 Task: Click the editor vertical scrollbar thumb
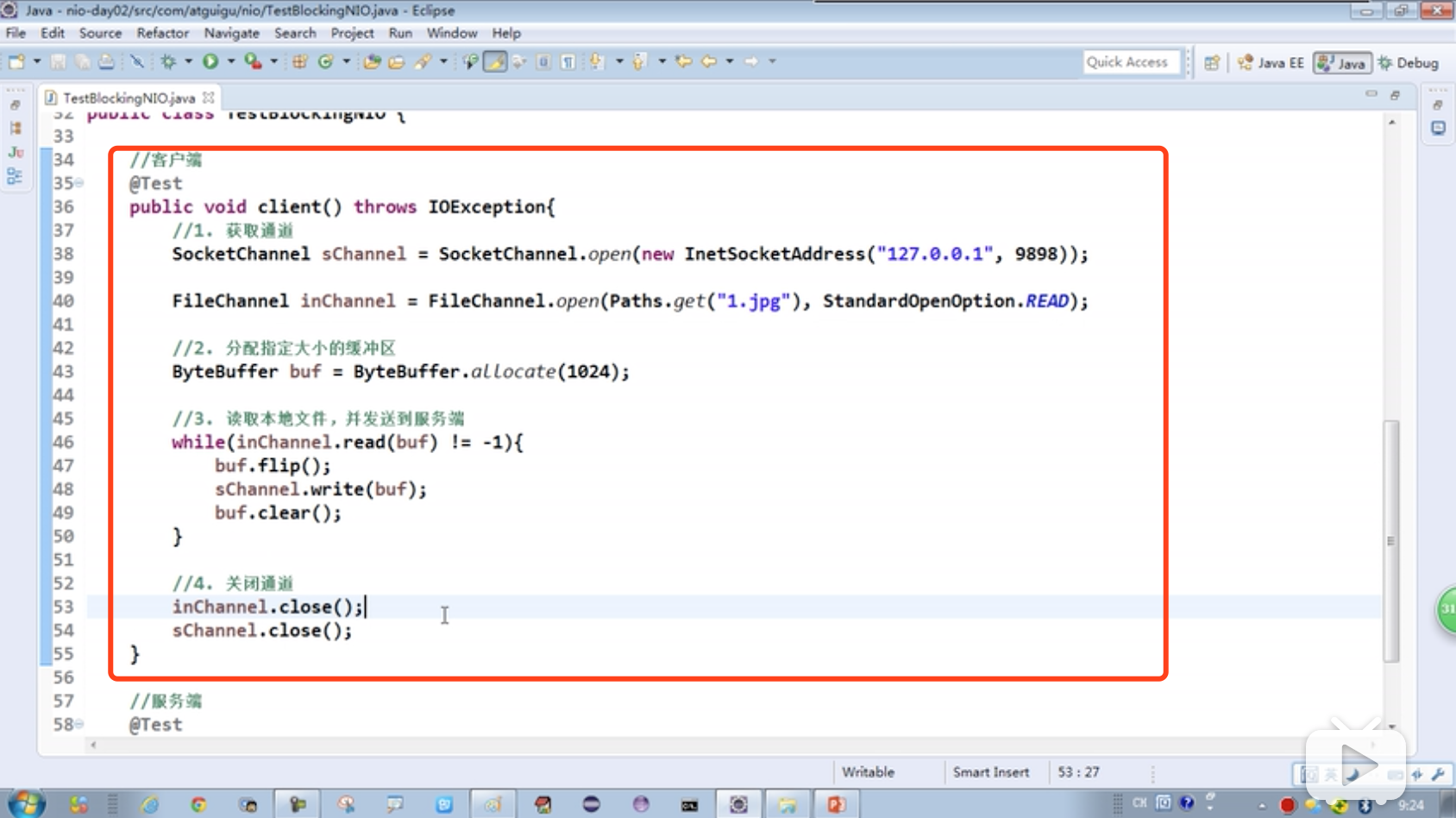tap(1390, 541)
